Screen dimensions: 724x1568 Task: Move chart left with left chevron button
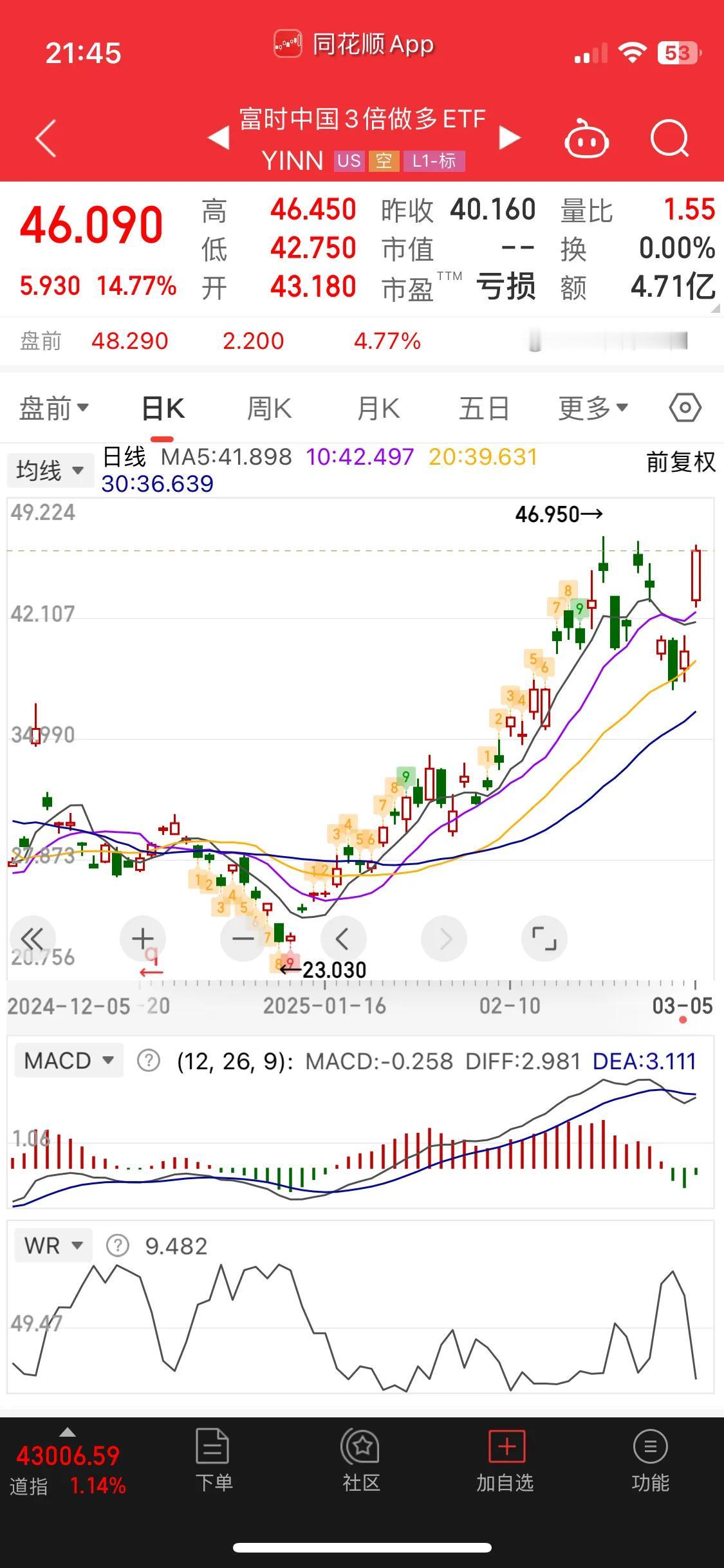[x=343, y=939]
